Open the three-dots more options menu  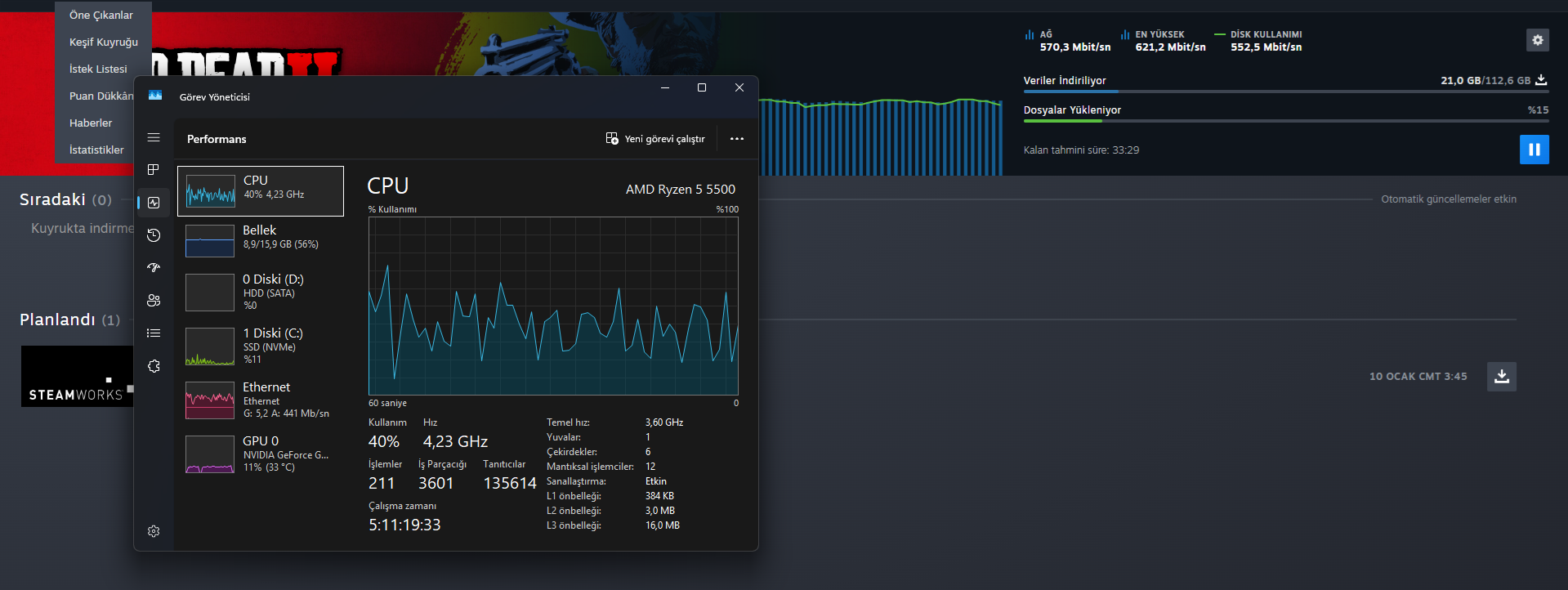737,139
